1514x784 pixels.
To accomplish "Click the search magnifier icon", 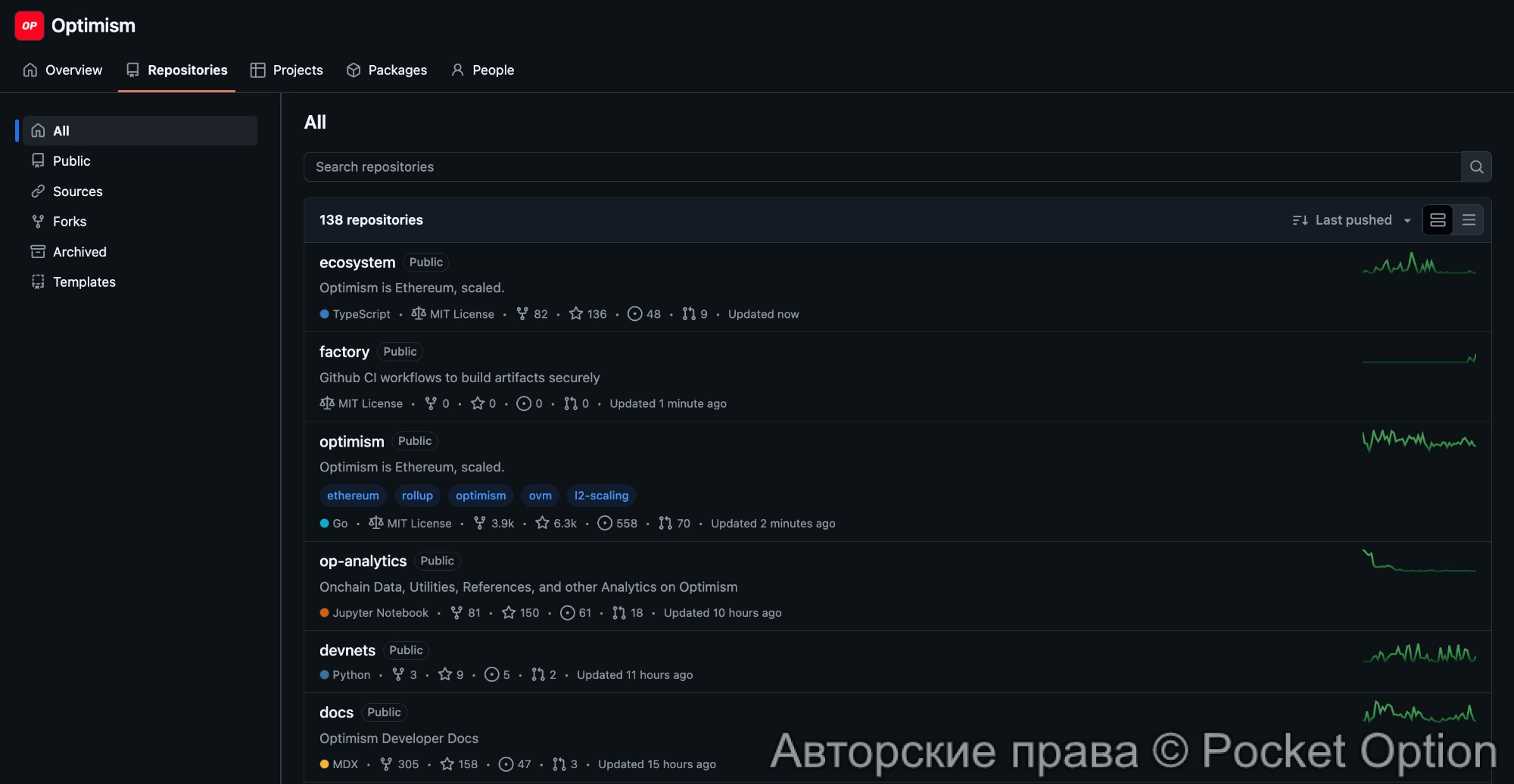I will (x=1475, y=166).
